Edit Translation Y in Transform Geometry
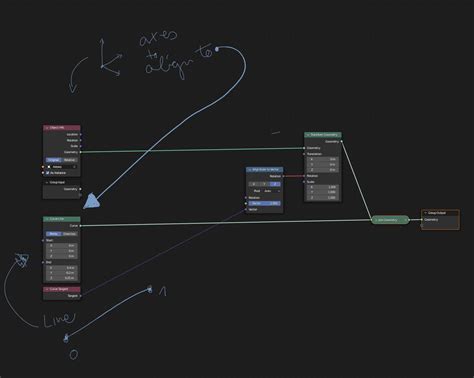Image resolution: width=474 pixels, height=378 pixels. click(323, 165)
